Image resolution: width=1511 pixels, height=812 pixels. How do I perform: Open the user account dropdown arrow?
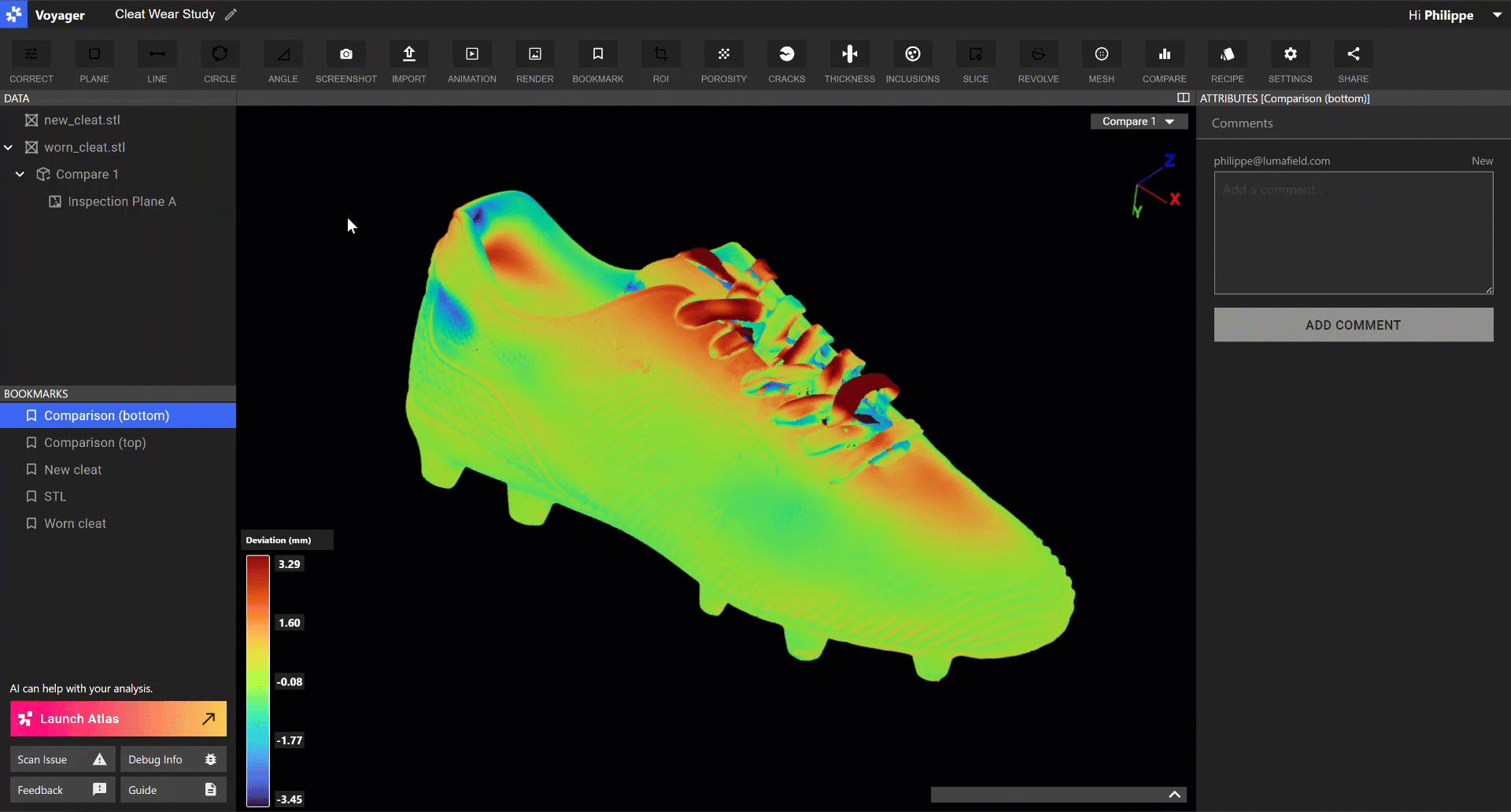[1497, 15]
